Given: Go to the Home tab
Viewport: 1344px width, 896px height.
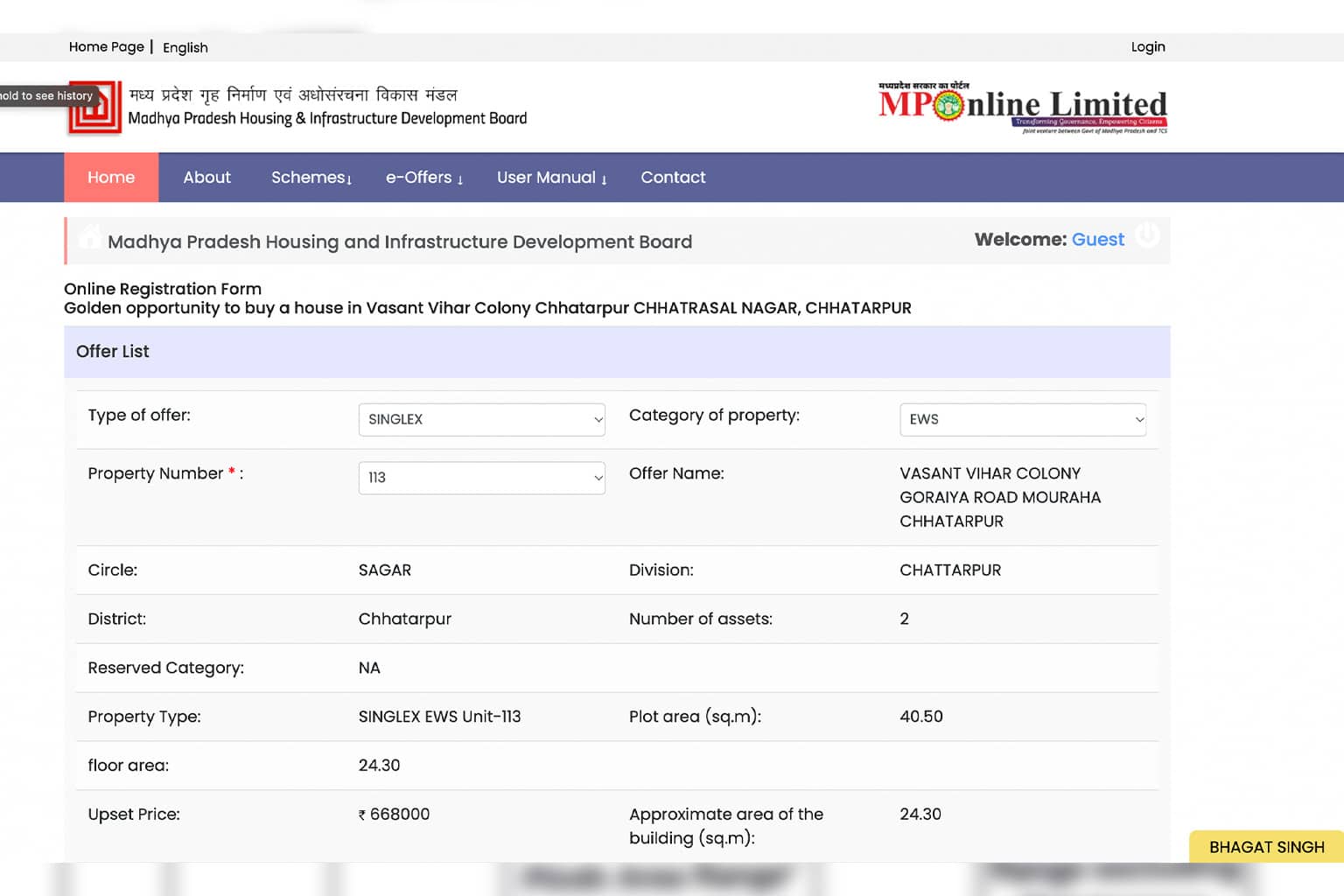Looking at the screenshot, I should click(x=111, y=178).
